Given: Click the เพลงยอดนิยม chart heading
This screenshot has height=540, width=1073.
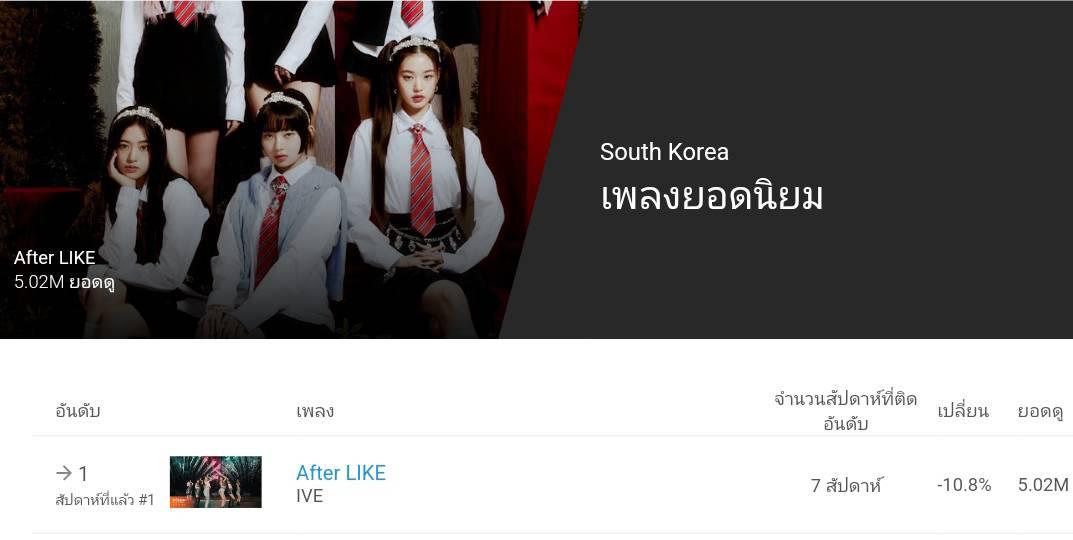Looking at the screenshot, I should (x=712, y=197).
